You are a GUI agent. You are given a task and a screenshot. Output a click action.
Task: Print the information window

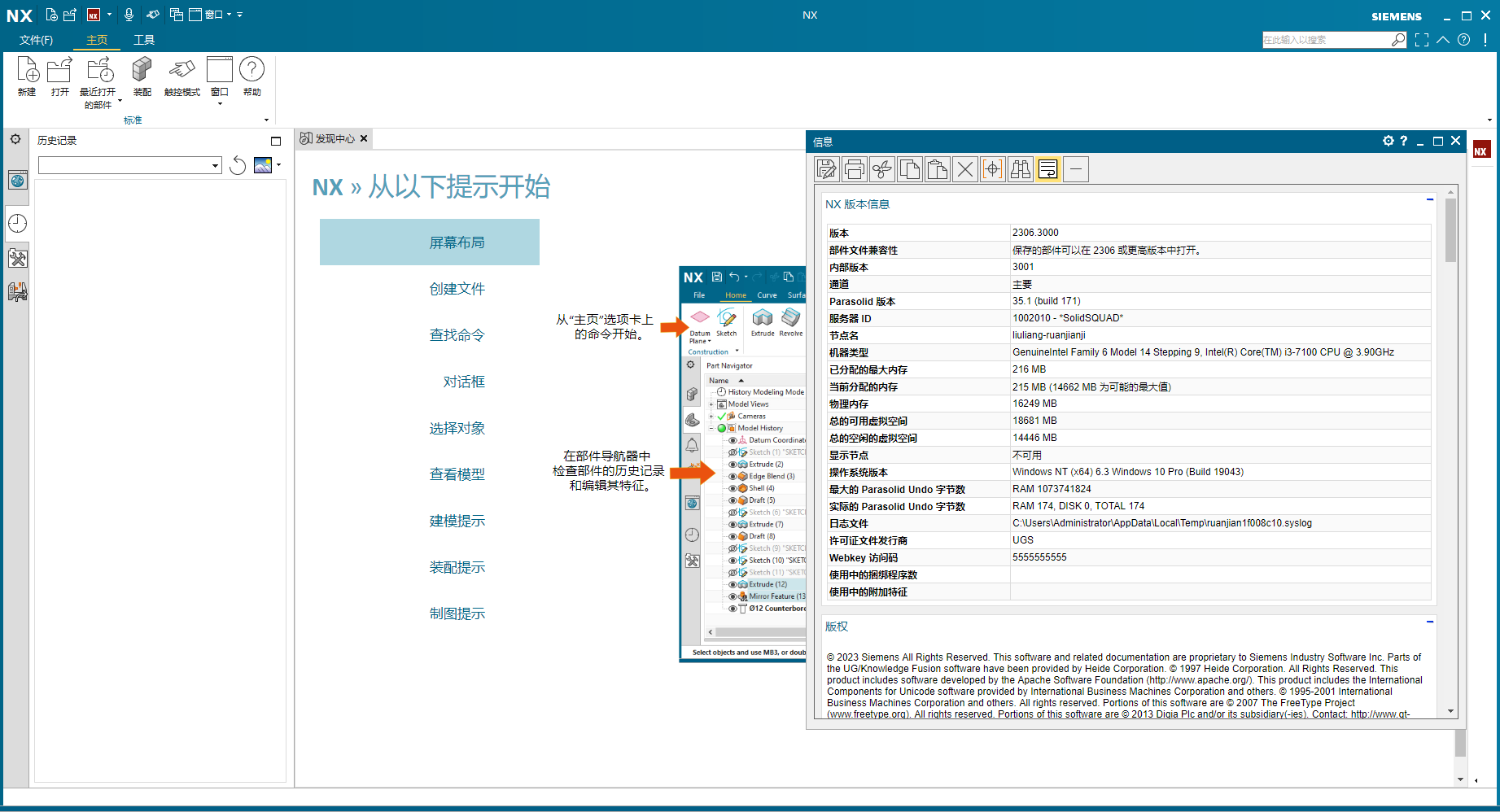point(854,168)
